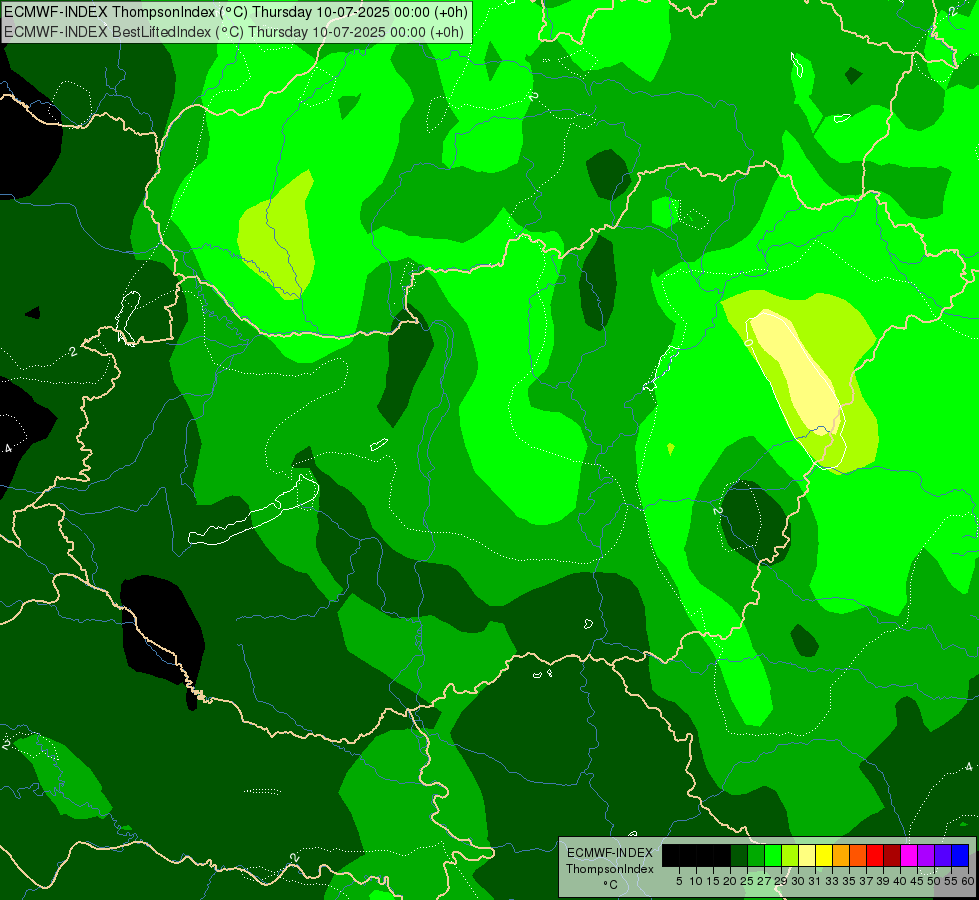Select the black legend cell between 15 and 20
The image size is (979, 900).
point(722,855)
